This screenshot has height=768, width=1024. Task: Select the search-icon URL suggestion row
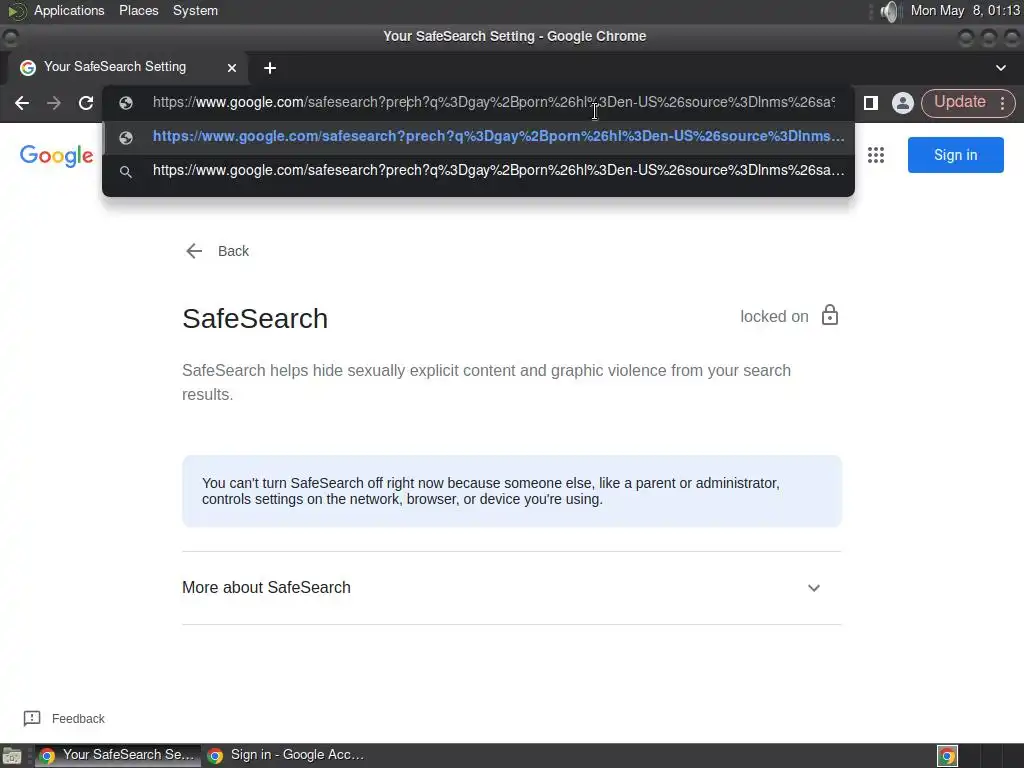479,171
